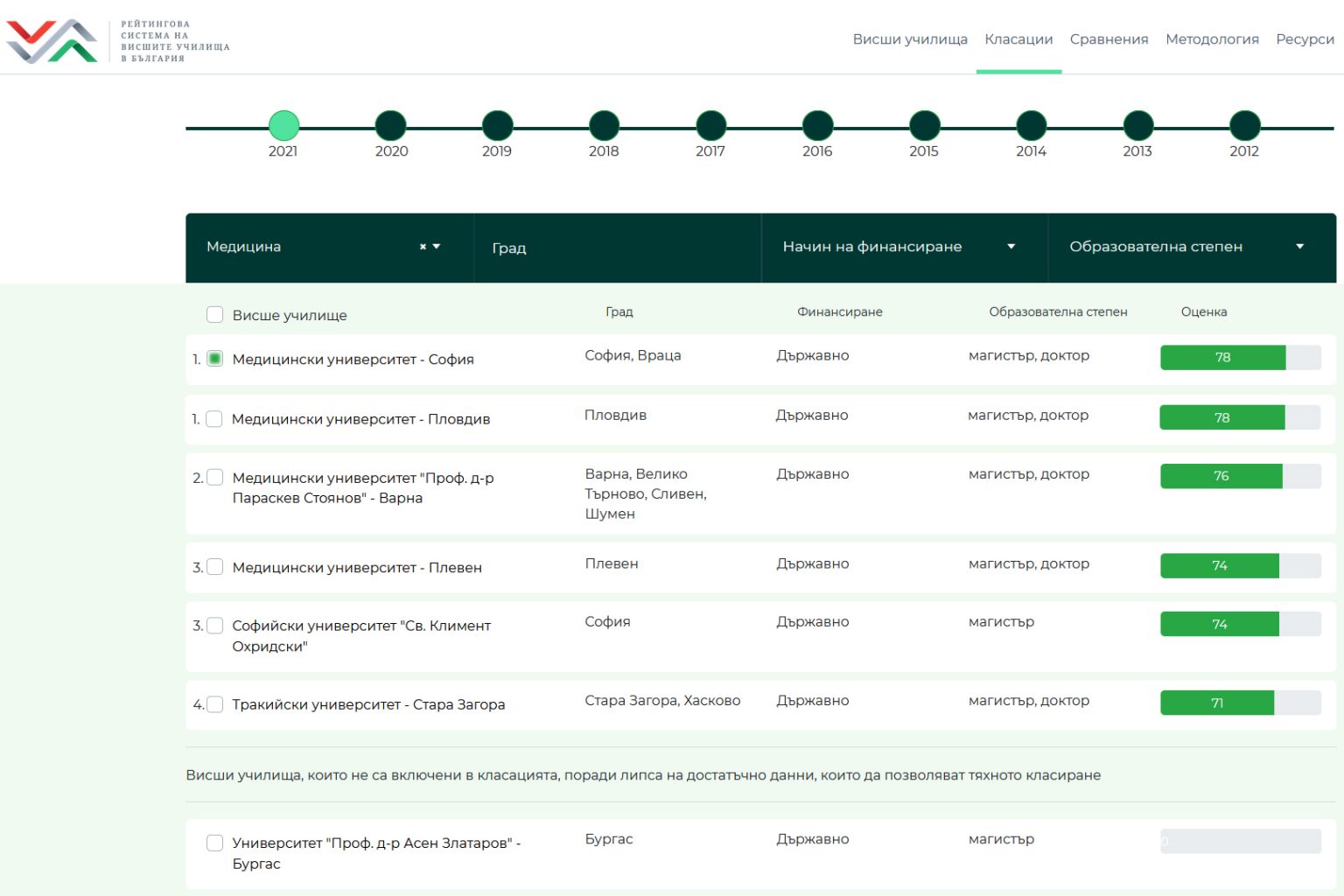Select the 2019 timeline year marker
This screenshot has height=896, width=1344.
(x=497, y=126)
